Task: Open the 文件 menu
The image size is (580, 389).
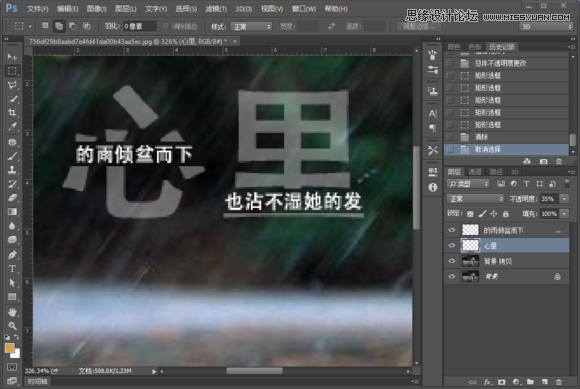Action: point(37,9)
